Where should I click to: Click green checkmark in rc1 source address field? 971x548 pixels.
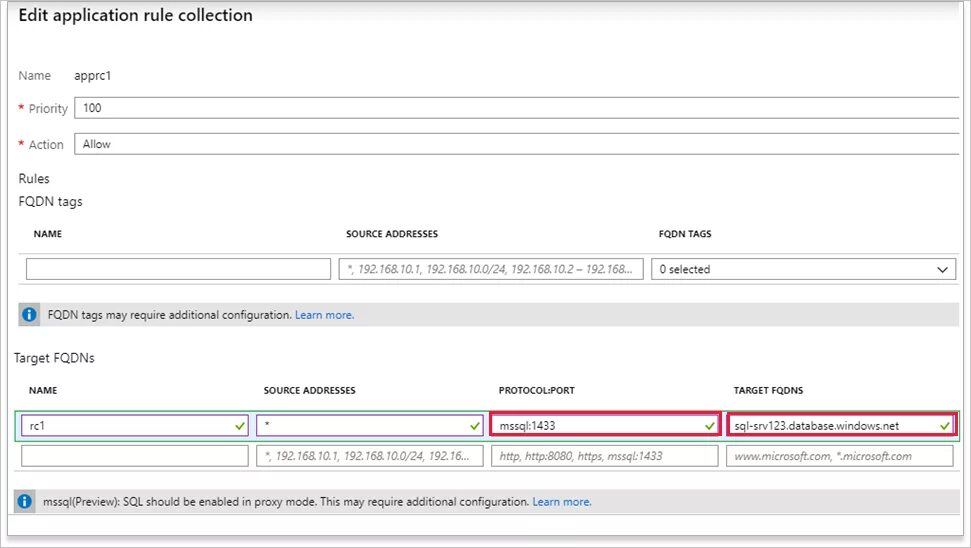pyautogui.click(x=475, y=426)
